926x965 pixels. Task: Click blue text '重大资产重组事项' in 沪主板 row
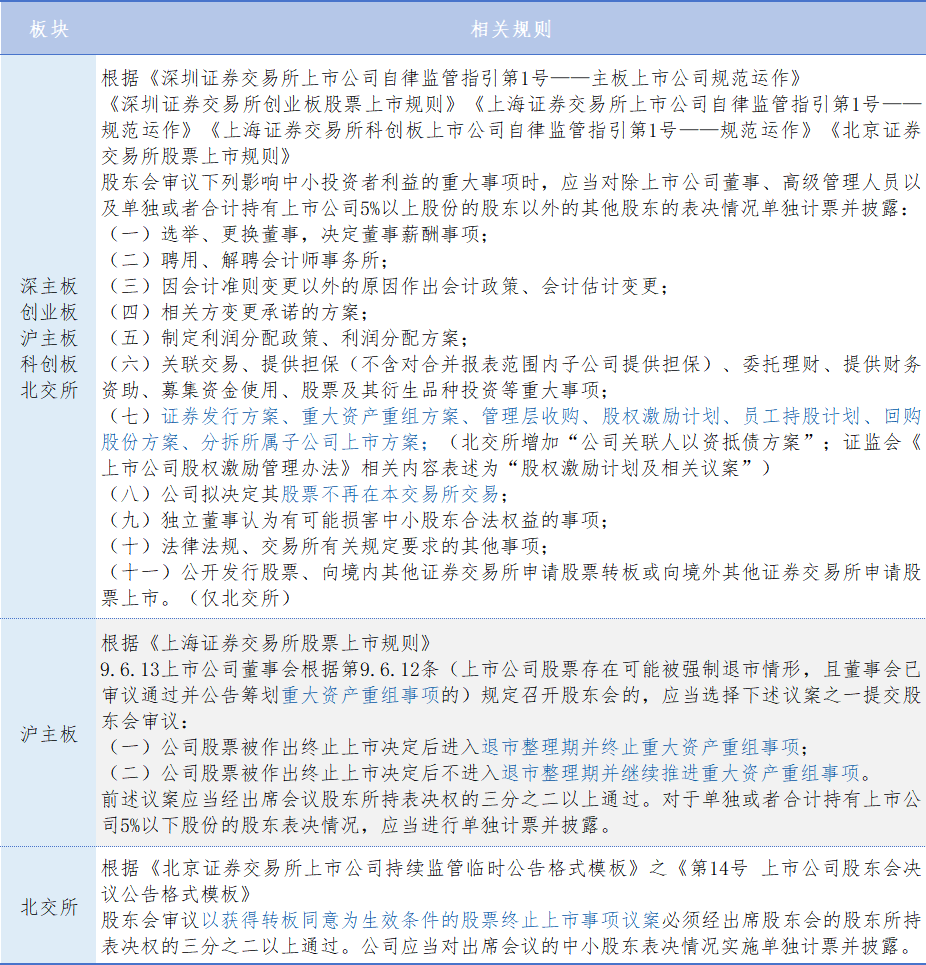[361, 695]
